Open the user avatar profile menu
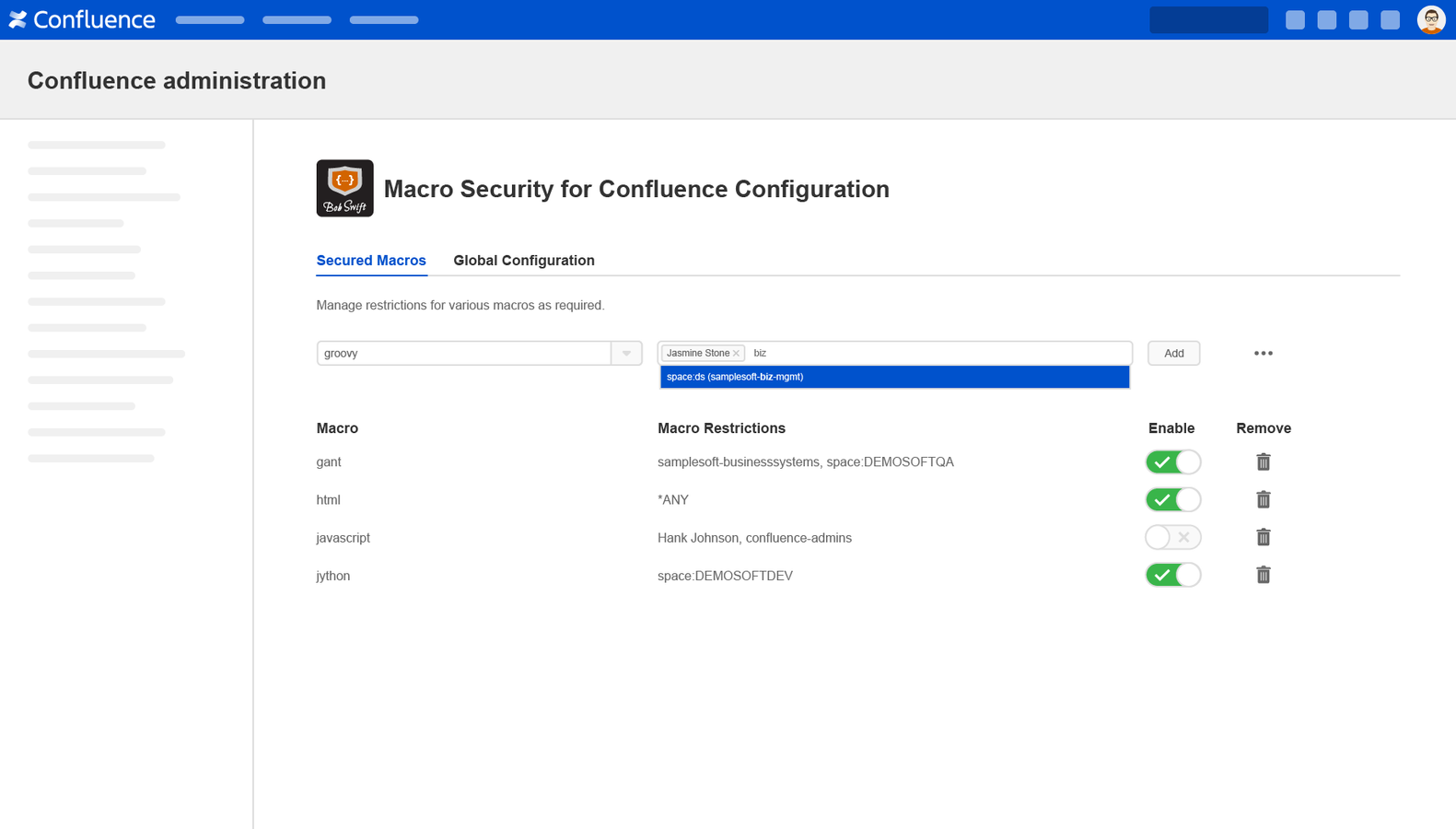1456x829 pixels. 1431,19
